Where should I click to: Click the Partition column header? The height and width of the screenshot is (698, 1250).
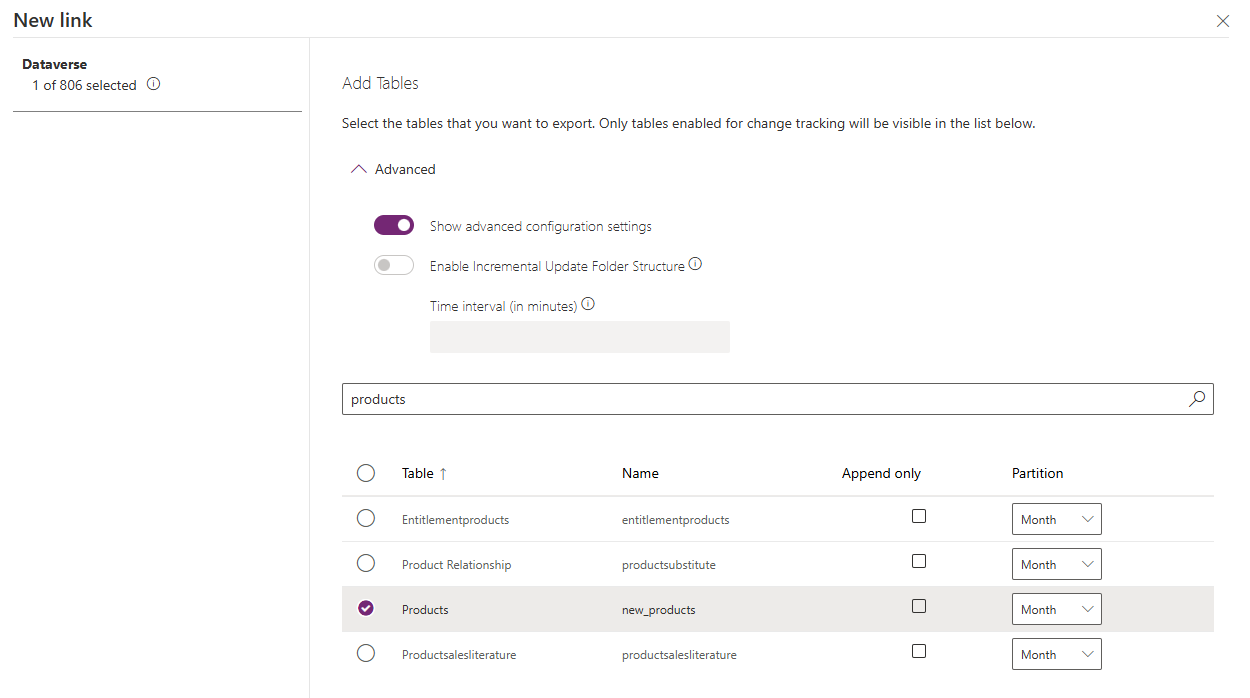pos(1038,474)
